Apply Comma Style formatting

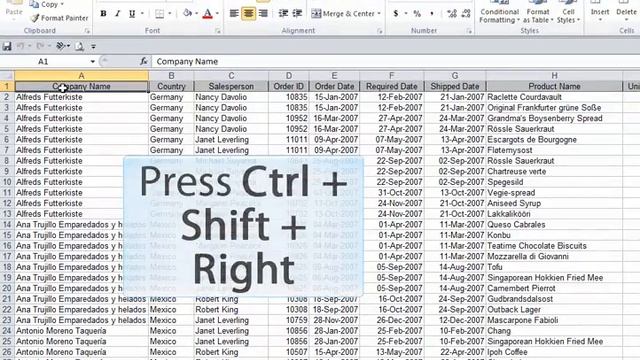point(431,13)
